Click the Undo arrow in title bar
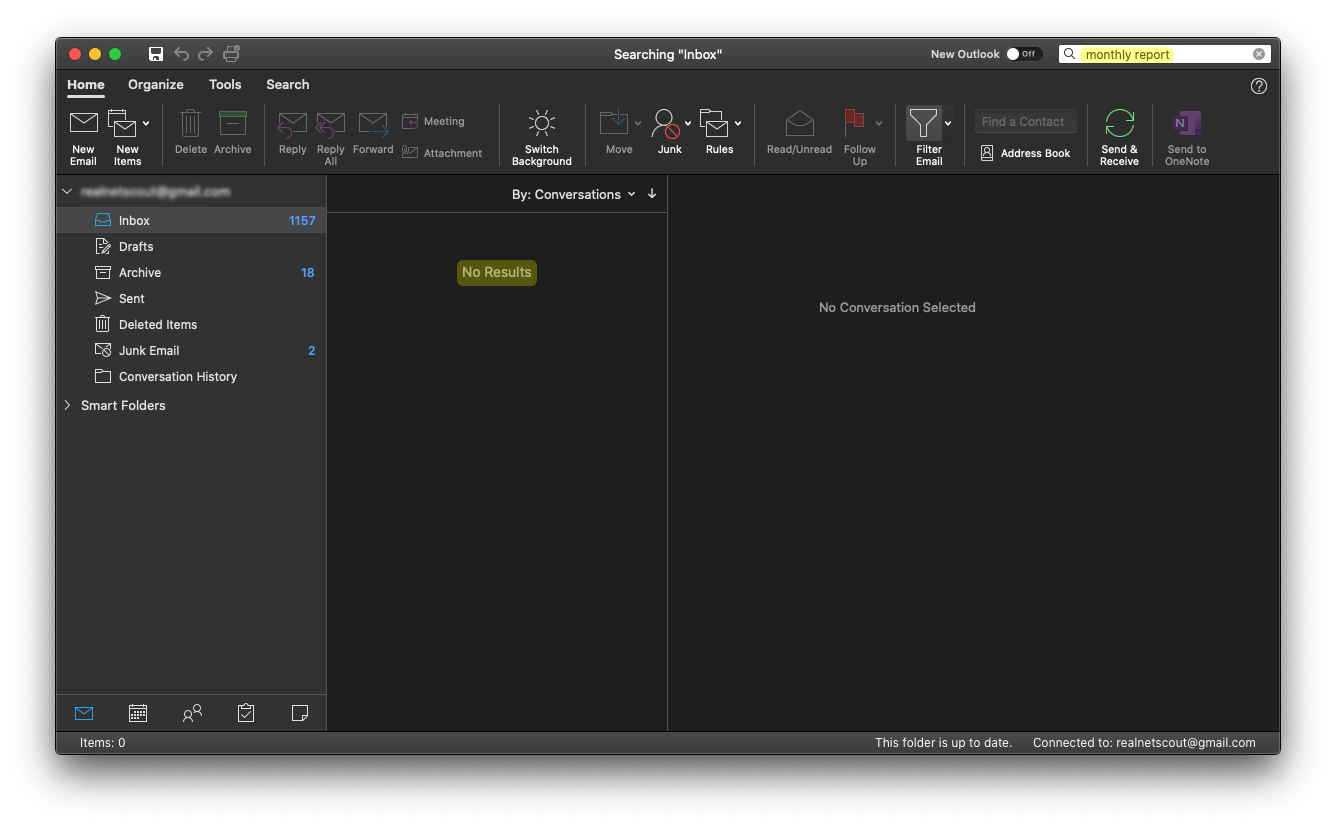Viewport: 1336px width, 828px height. pyautogui.click(x=181, y=54)
